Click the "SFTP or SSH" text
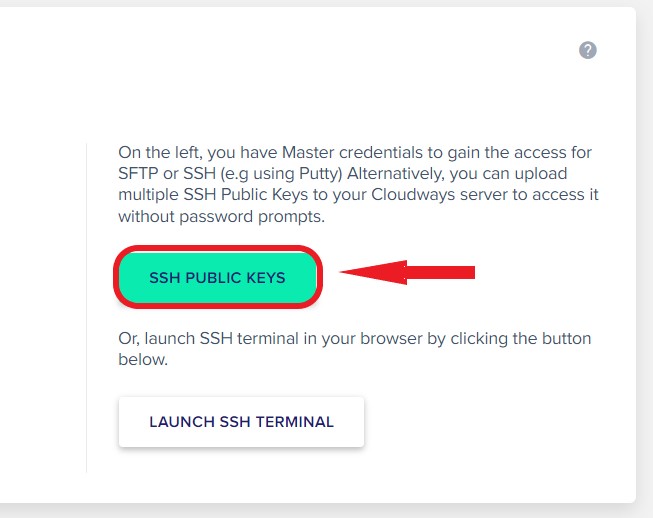Viewport: 653px width, 518px height. (167, 174)
